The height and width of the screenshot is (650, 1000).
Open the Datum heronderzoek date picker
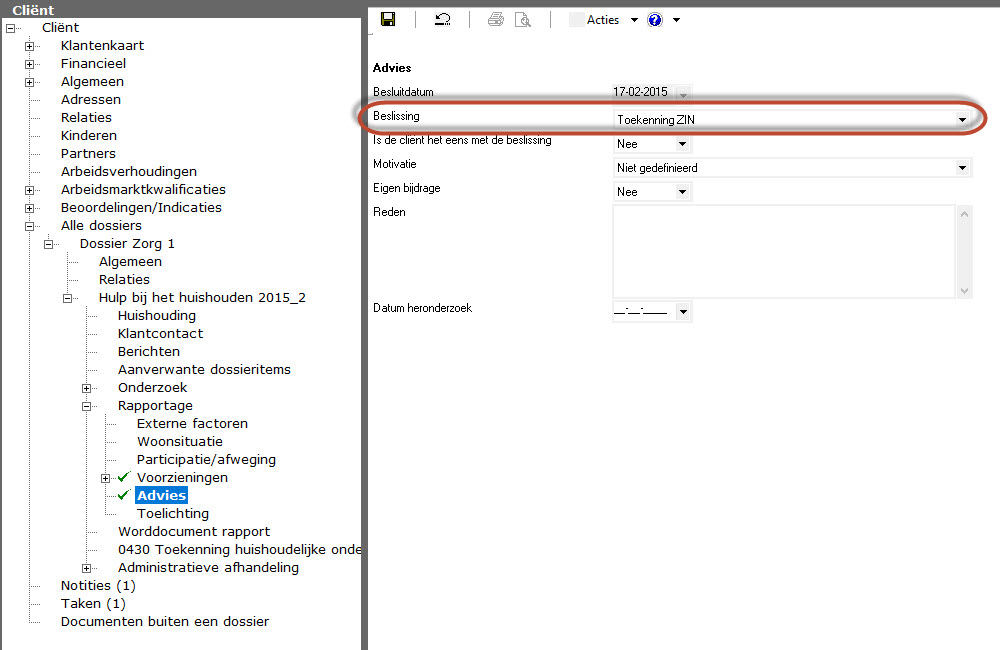(x=683, y=312)
